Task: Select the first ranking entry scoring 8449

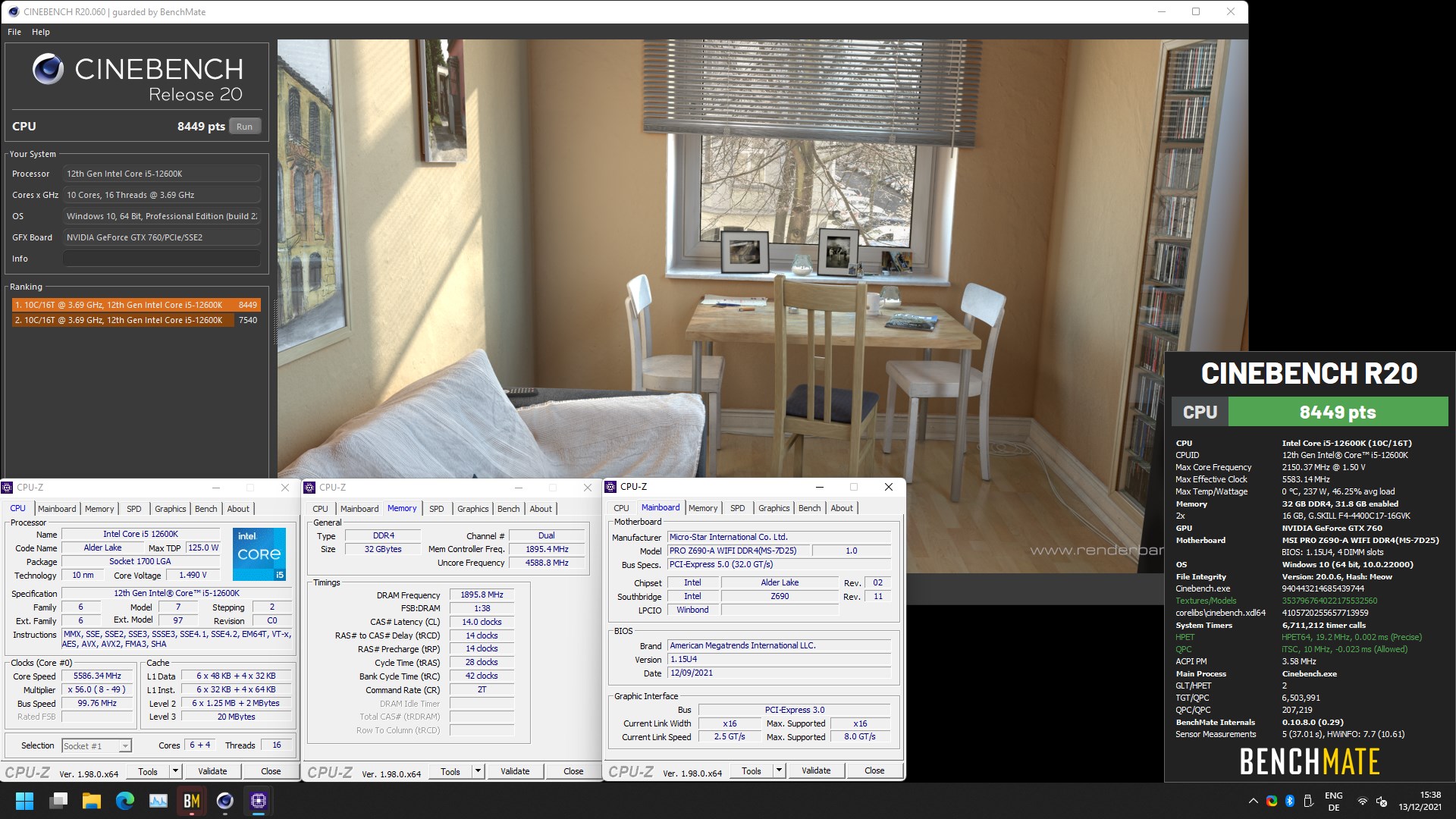Action: point(136,305)
